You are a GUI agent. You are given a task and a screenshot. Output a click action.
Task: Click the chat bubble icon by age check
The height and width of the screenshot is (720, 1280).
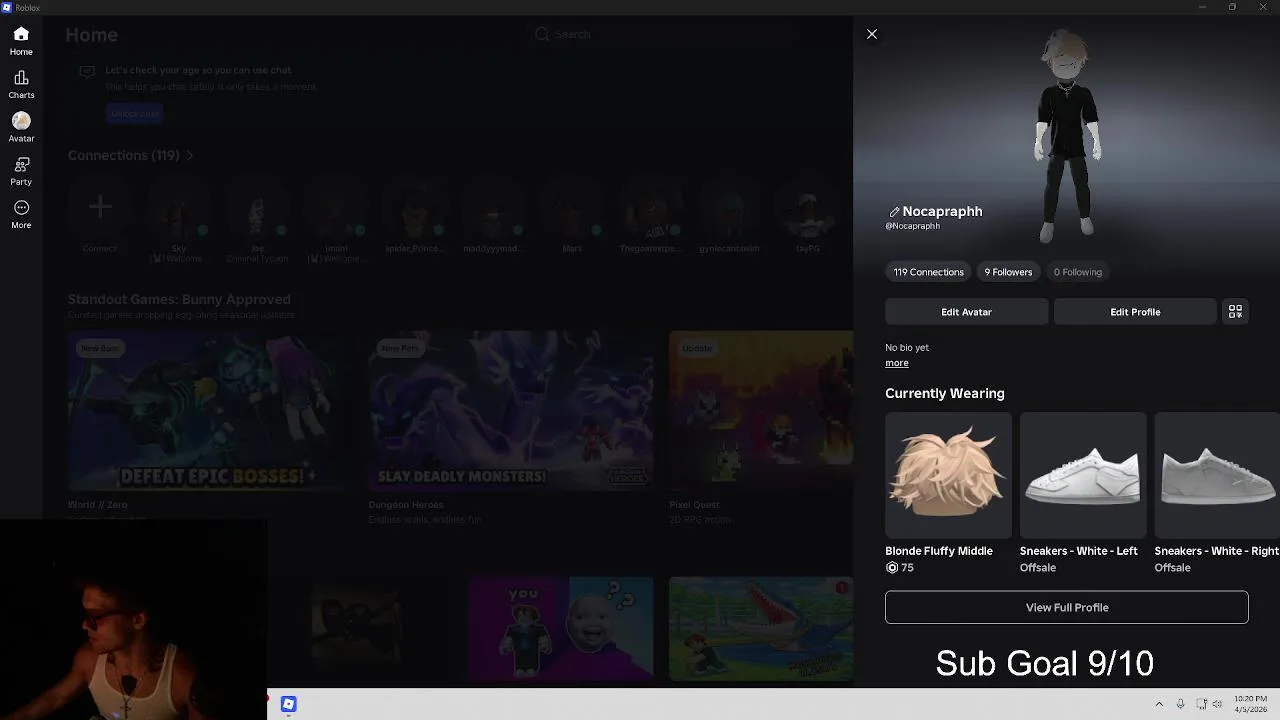(87, 71)
